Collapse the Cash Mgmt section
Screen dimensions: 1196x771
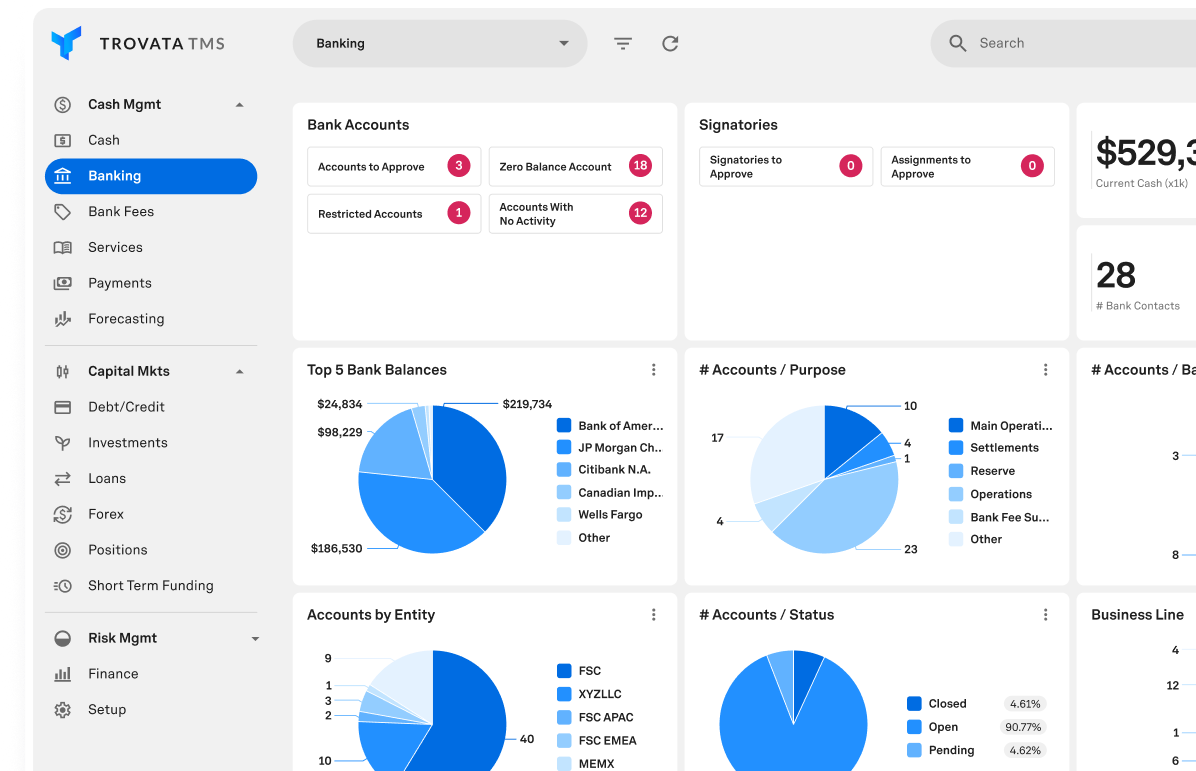[x=239, y=104]
